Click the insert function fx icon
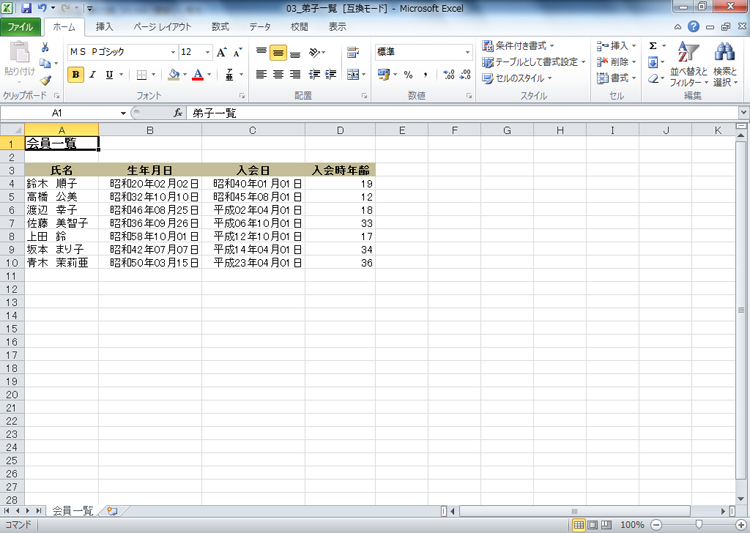Screen dimensions: 750x533 [x=178, y=113]
